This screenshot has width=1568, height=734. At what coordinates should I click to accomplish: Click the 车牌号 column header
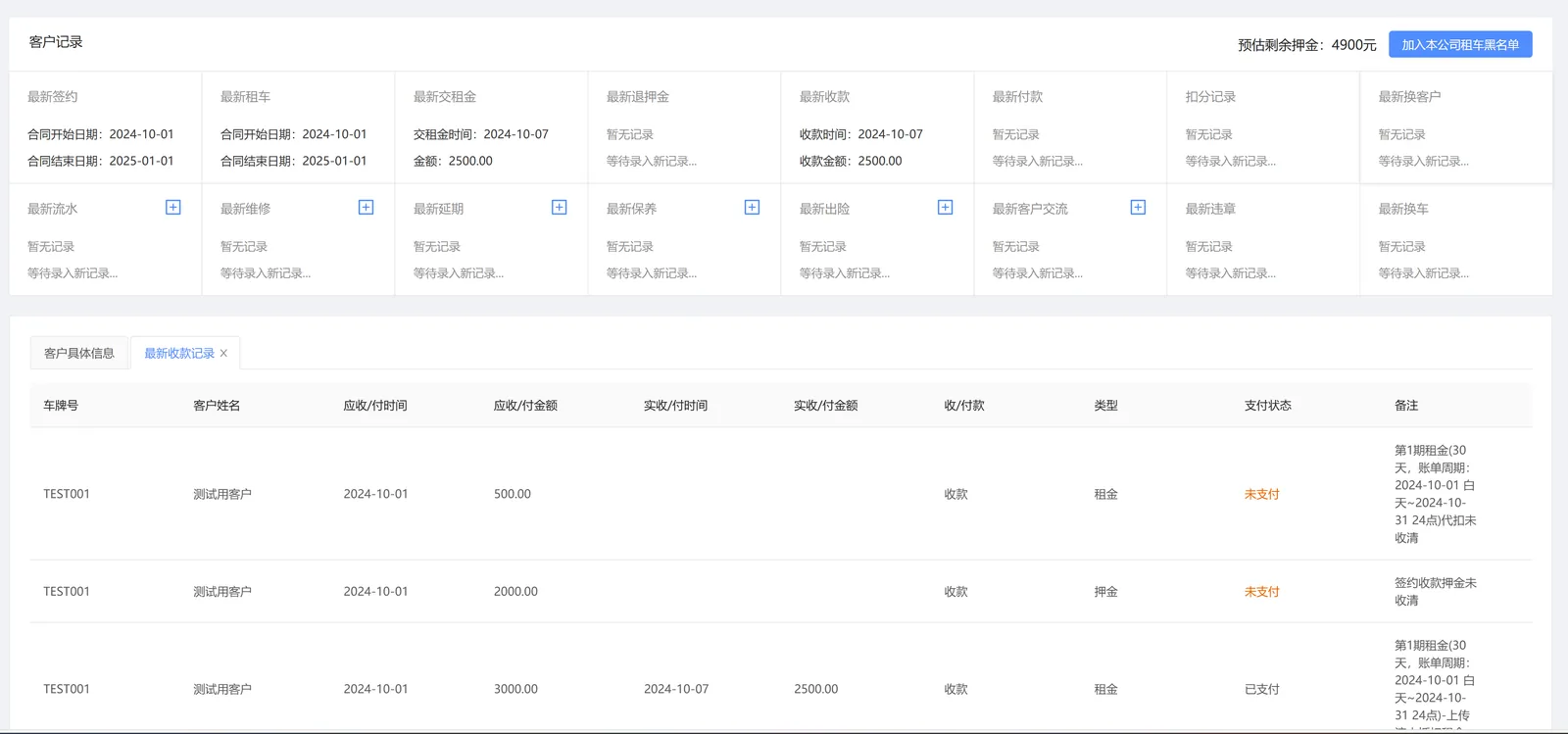click(x=61, y=406)
